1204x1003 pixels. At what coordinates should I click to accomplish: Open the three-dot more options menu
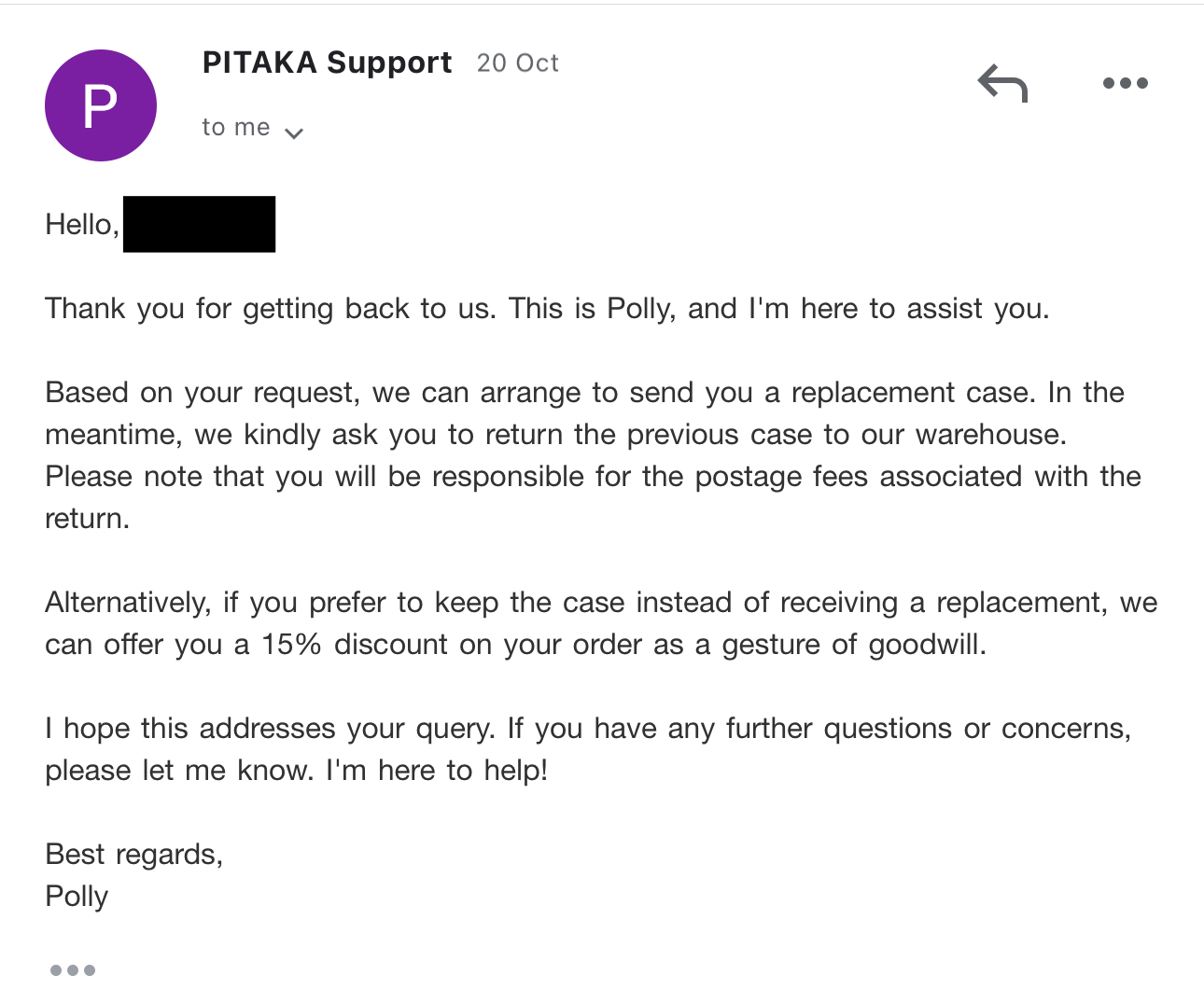click(1125, 83)
